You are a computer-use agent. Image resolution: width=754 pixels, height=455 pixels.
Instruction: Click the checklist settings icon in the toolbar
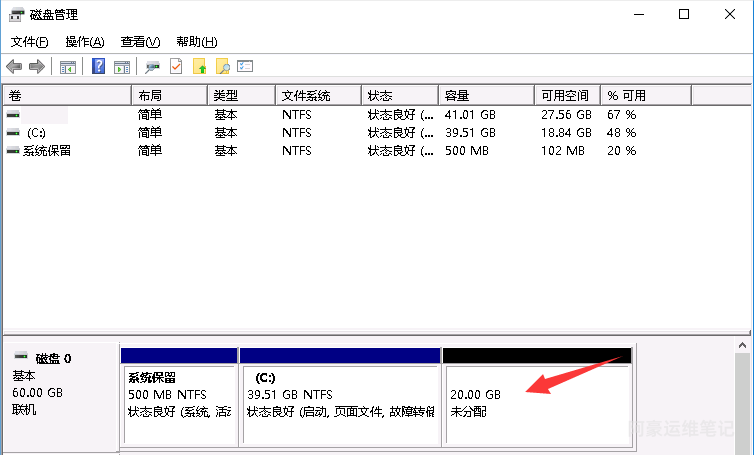(x=245, y=67)
